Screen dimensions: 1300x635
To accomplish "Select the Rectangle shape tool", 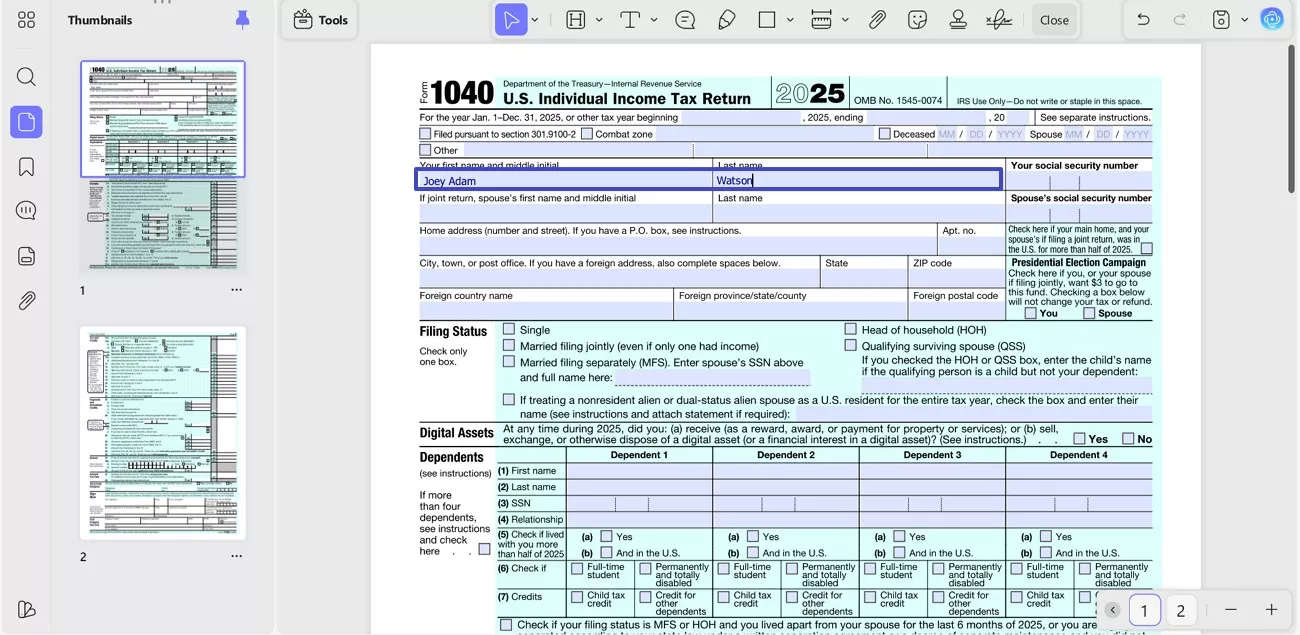I will (765, 19).
